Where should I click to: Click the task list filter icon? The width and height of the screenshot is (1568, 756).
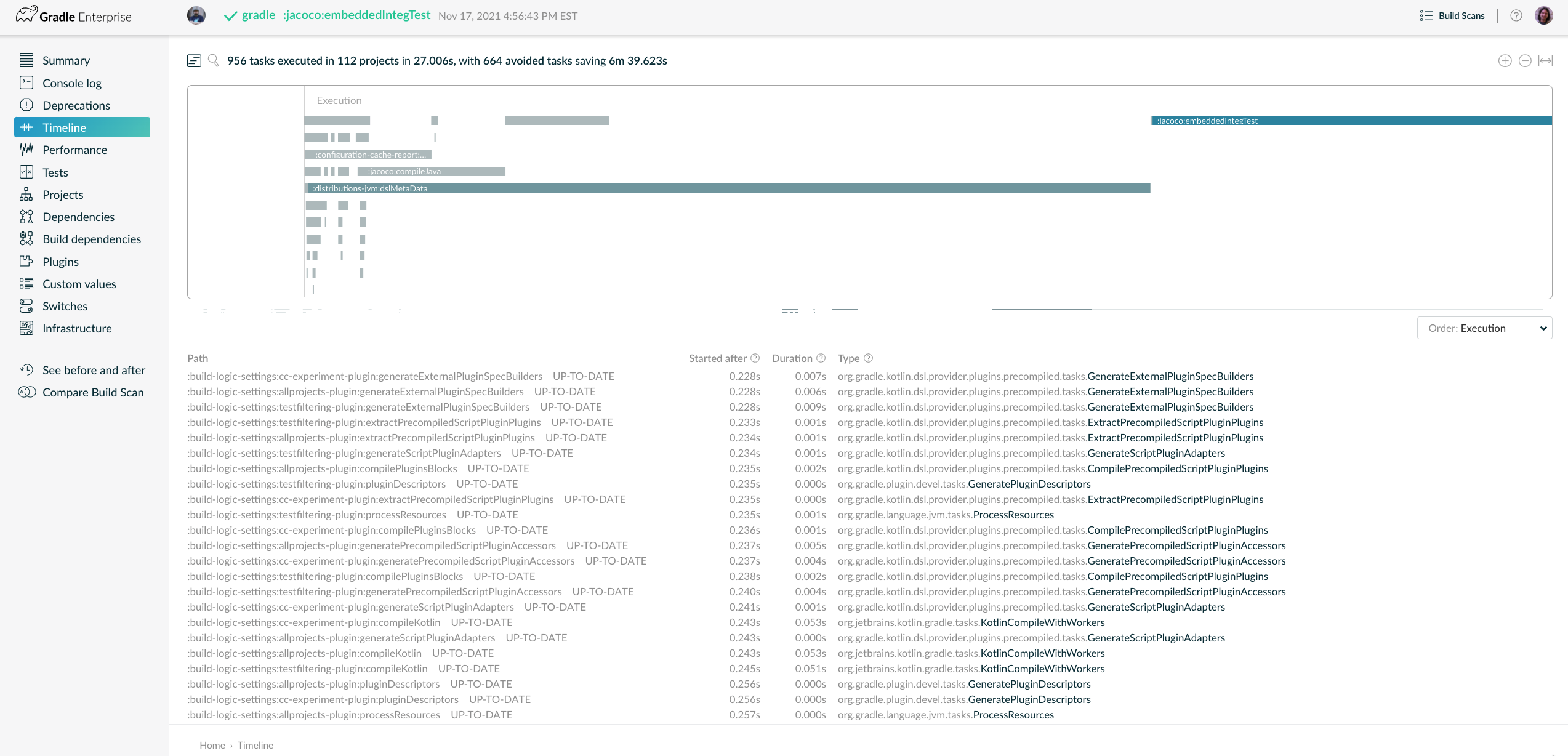tap(194, 60)
